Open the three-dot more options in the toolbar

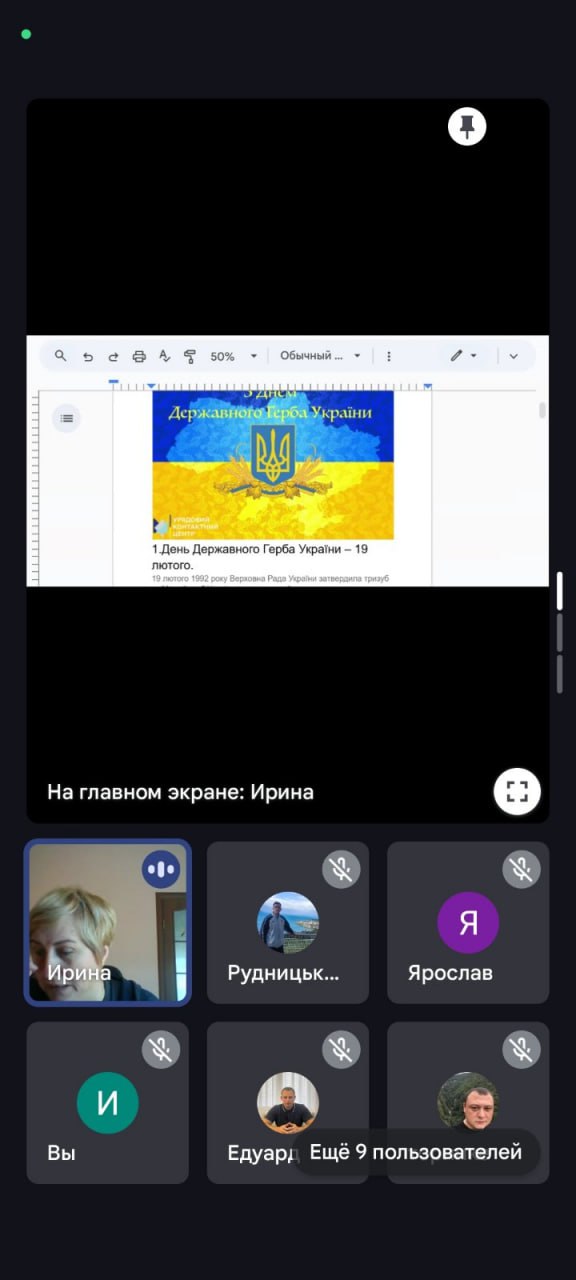389,356
